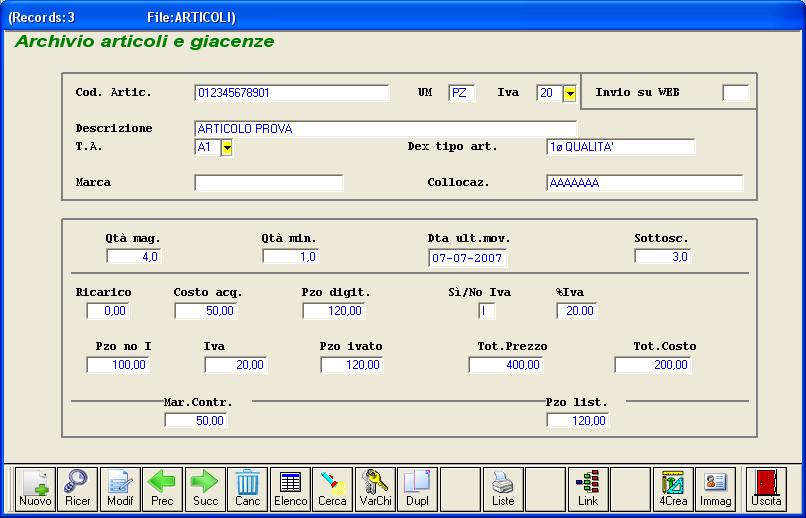The image size is (806, 518).
Task: Click the Sì/No Iva field
Action: (x=486, y=311)
